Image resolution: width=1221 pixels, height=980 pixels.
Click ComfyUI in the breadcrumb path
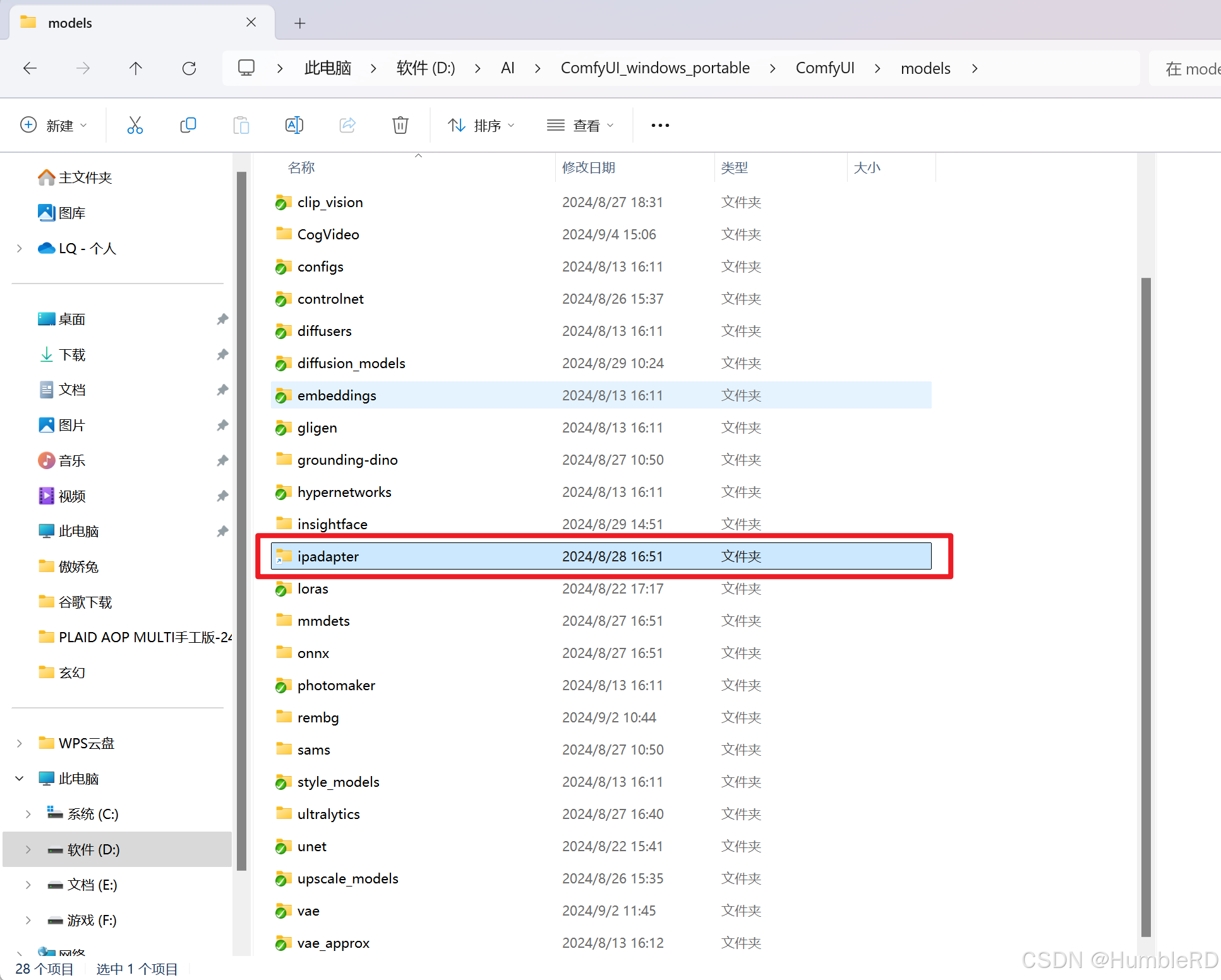click(824, 68)
